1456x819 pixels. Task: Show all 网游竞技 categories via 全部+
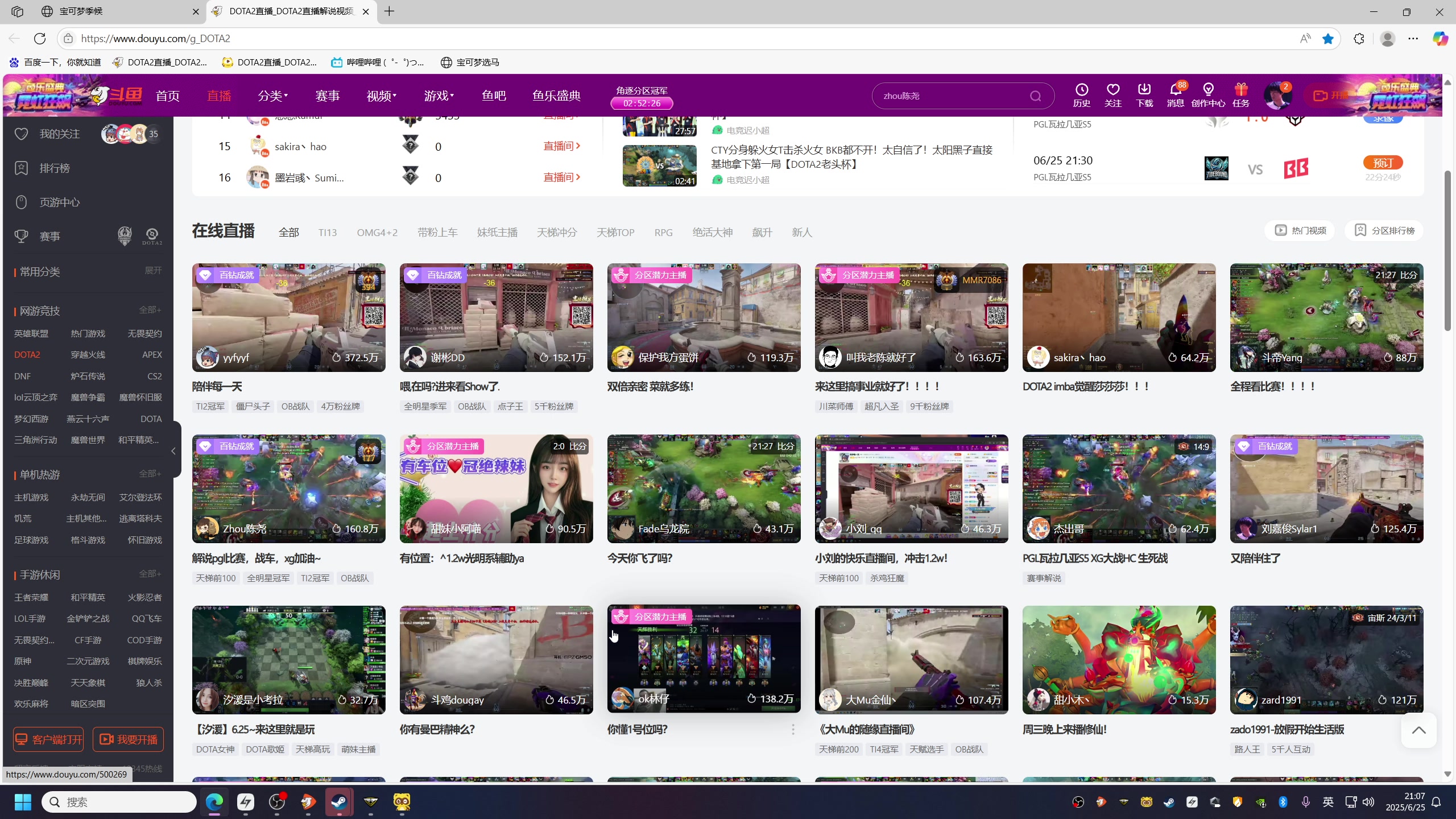[150, 310]
